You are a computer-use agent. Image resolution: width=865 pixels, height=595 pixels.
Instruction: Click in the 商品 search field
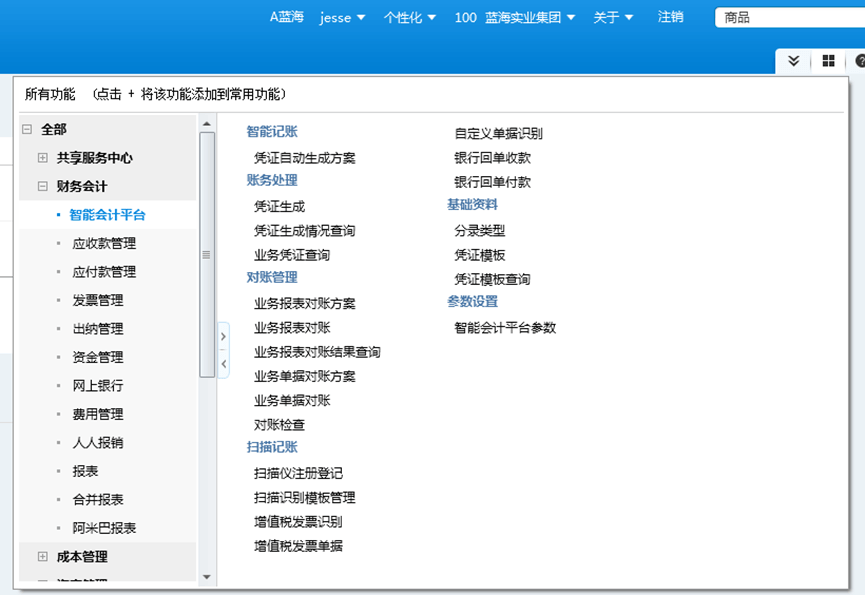[x=790, y=18]
